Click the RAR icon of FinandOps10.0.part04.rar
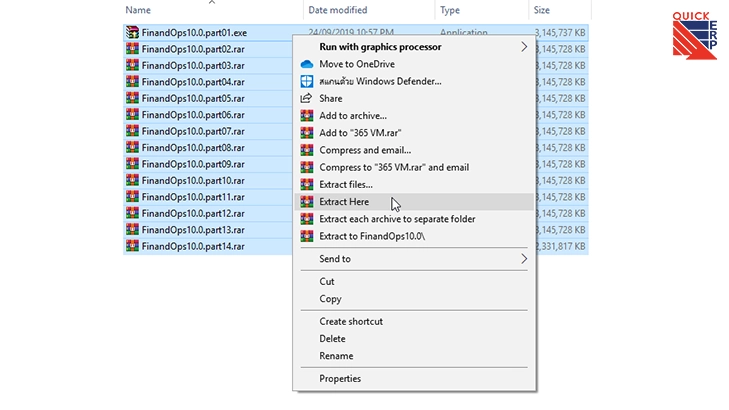 click(x=133, y=81)
